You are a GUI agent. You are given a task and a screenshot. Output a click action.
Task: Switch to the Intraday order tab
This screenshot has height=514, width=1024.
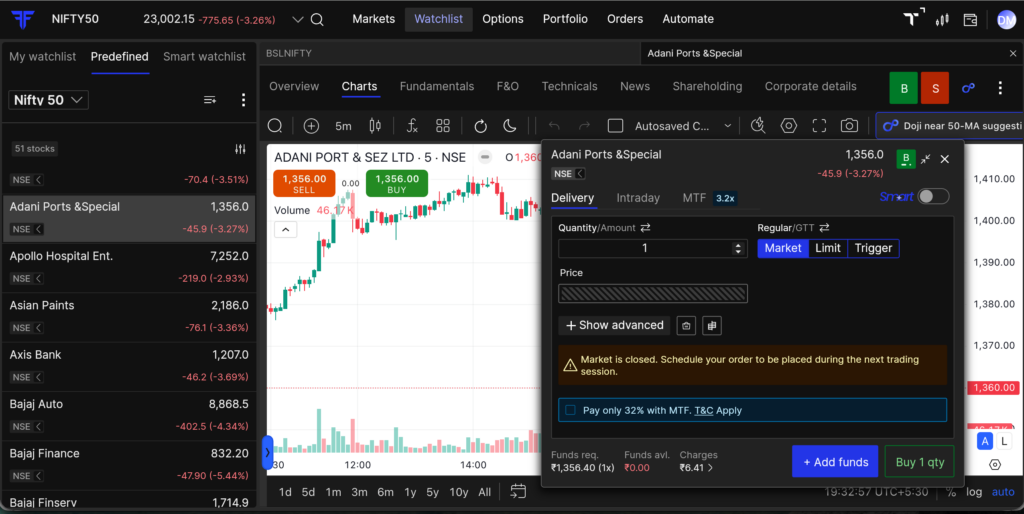pos(638,198)
